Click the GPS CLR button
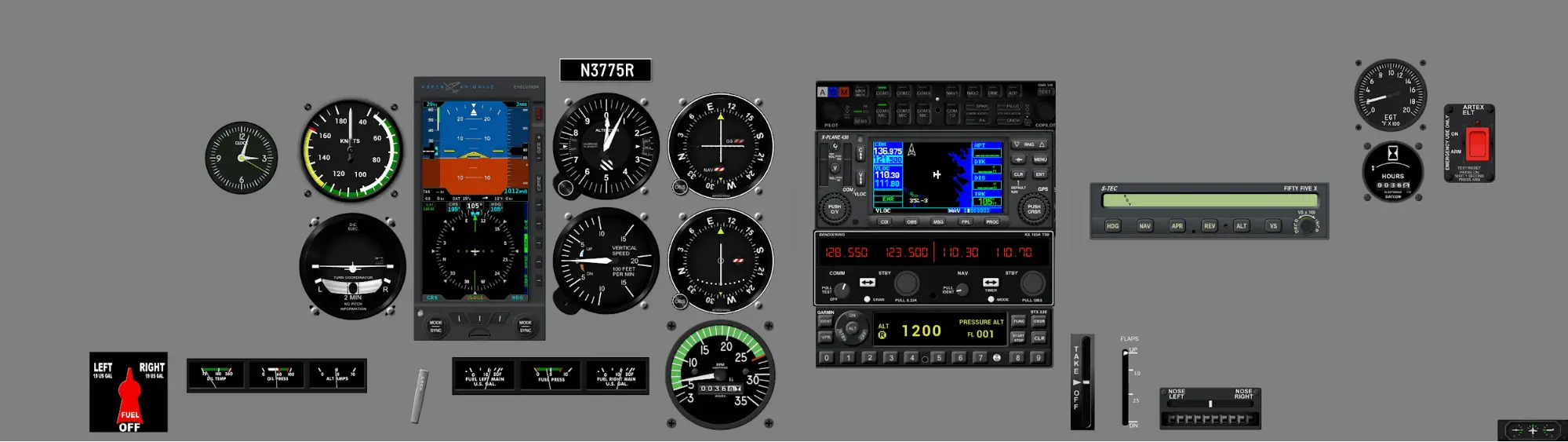Viewport: 1568px width, 442px height. (1018, 174)
